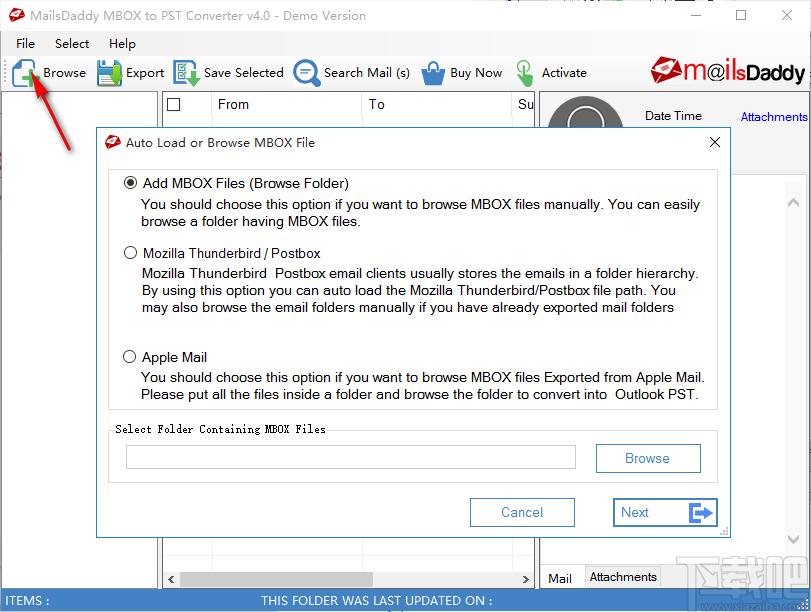Viewport: 811px width, 612px height.
Task: Click THIS FOLDER WAS LAST UPDATED ON text
Action: click(376, 601)
